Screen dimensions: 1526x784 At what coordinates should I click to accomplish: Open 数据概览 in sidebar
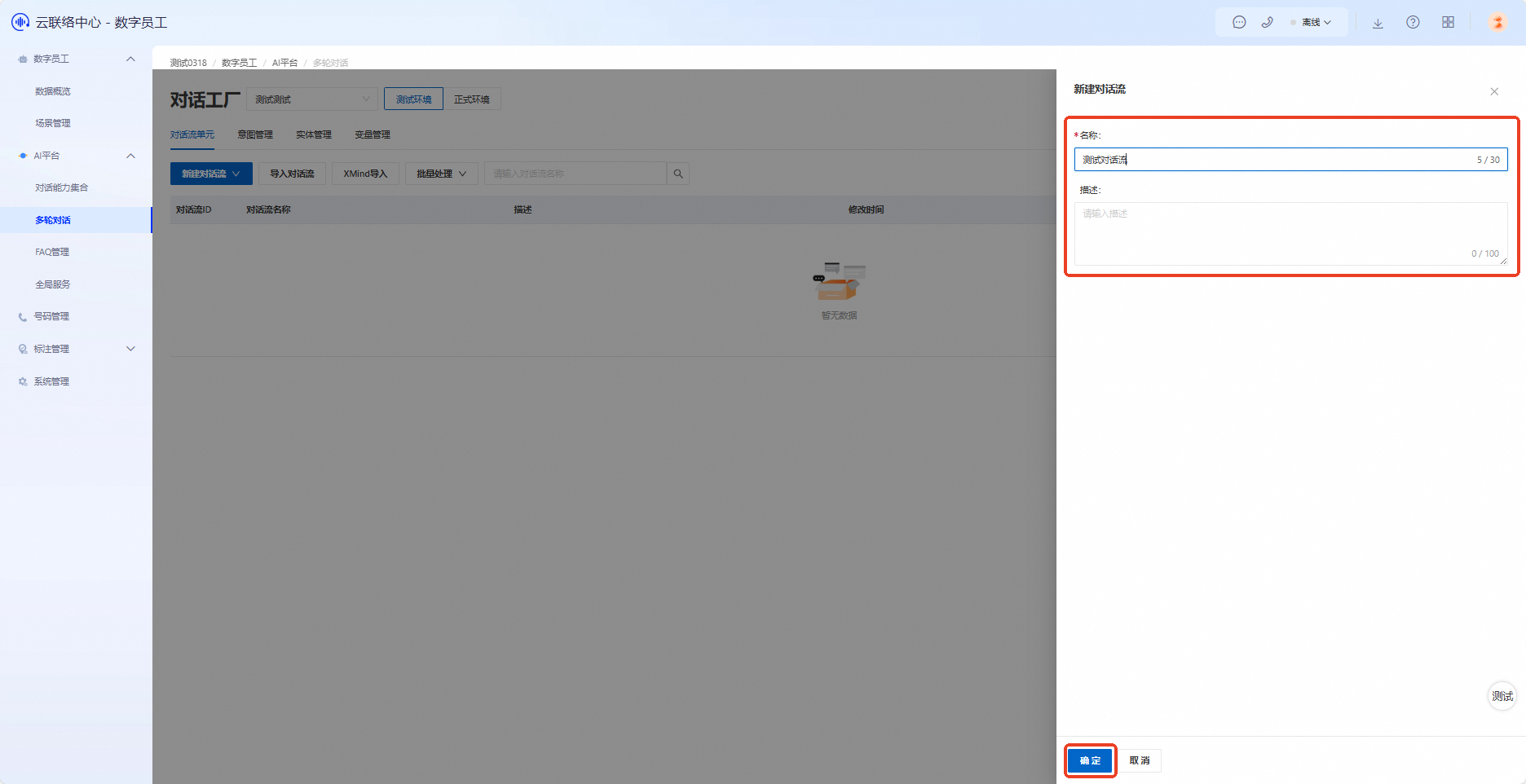(53, 91)
